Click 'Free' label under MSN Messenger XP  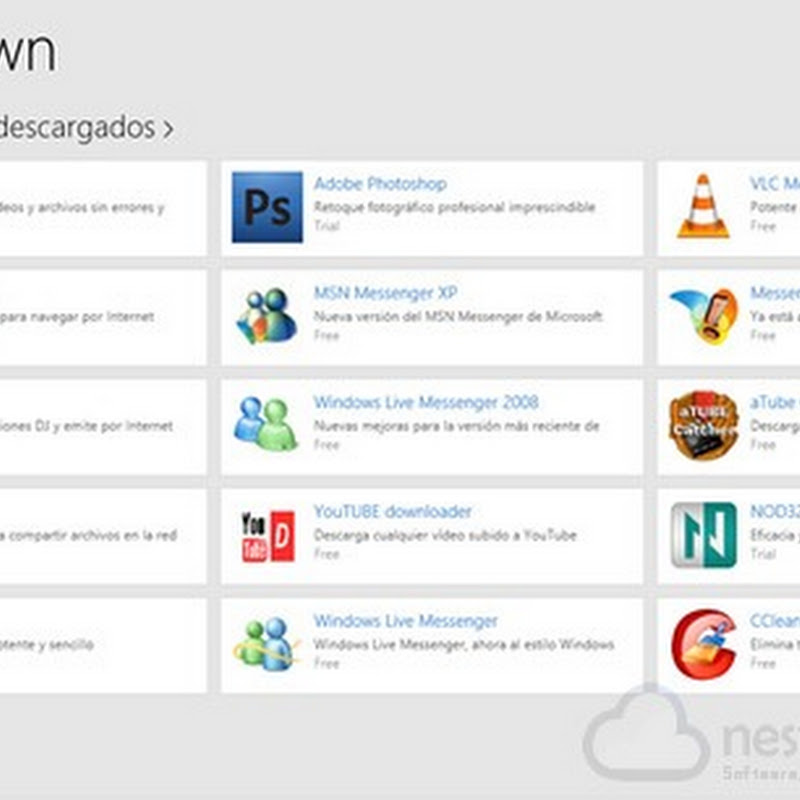click(327, 335)
